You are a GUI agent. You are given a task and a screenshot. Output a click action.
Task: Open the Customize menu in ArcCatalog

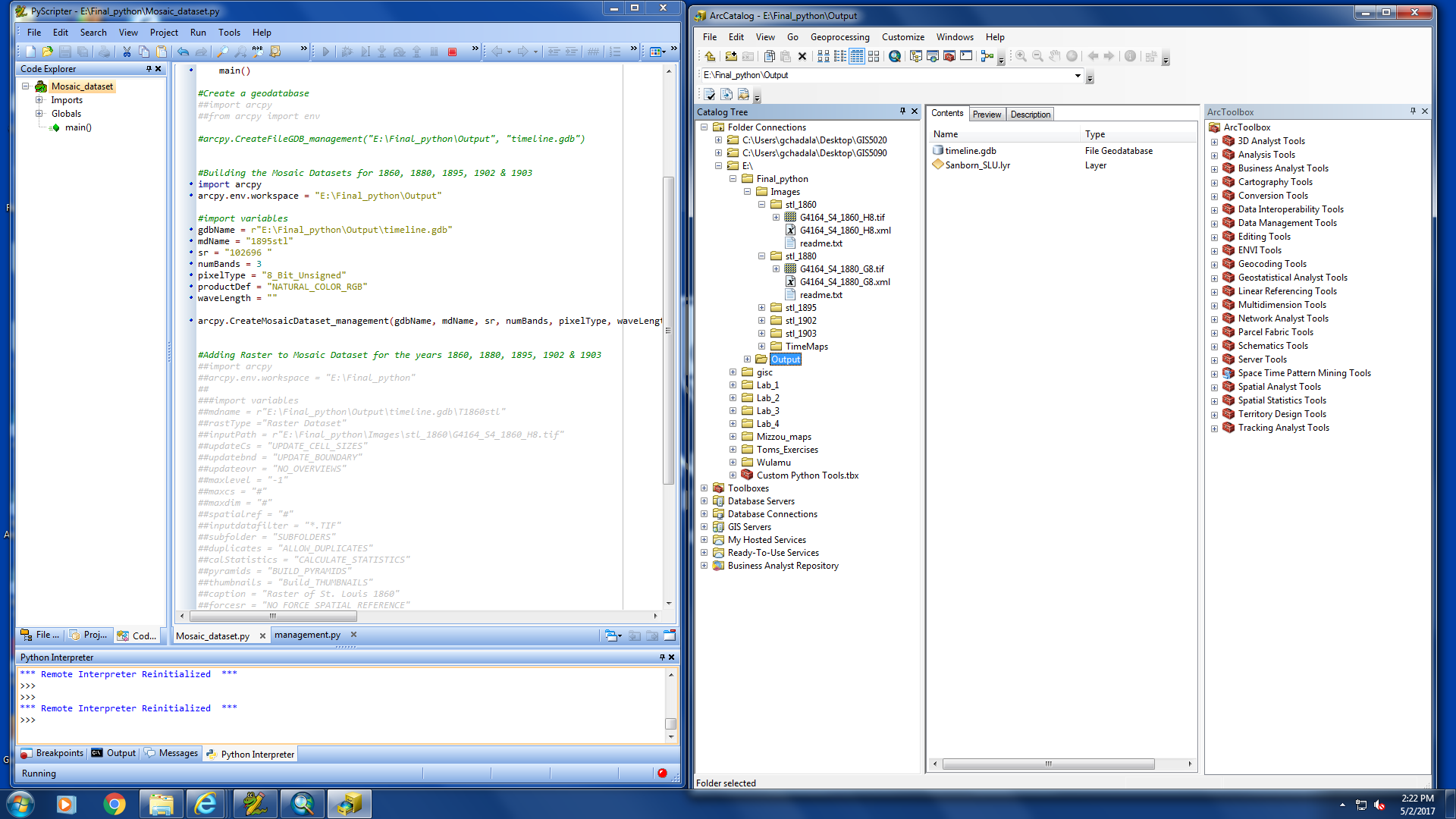point(903,37)
